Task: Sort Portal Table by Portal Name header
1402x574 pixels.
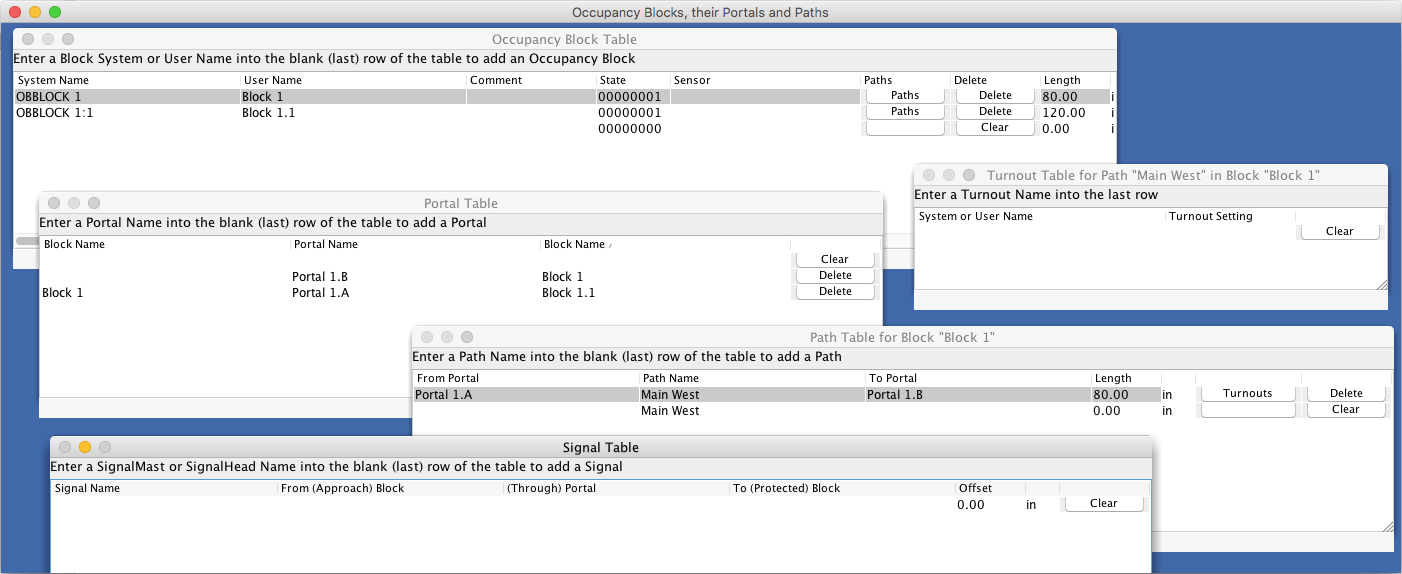Action: [x=414, y=244]
